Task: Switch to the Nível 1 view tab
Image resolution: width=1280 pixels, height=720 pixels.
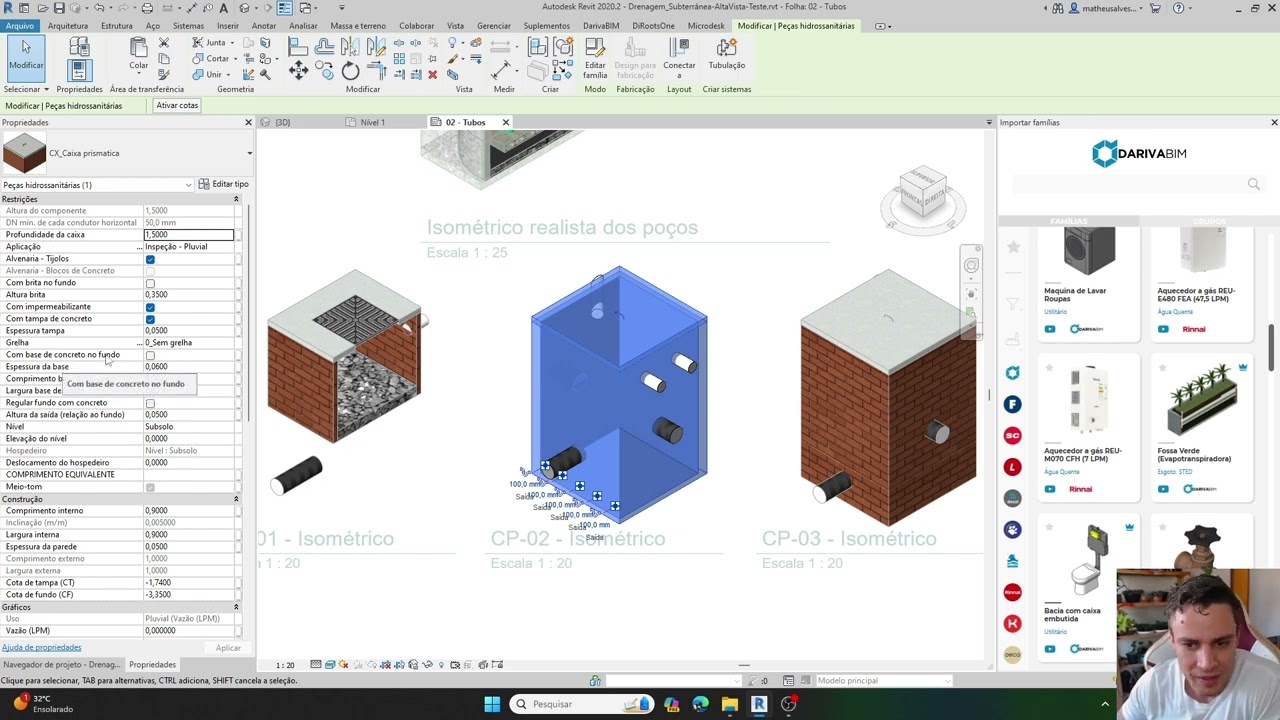Action: point(372,122)
